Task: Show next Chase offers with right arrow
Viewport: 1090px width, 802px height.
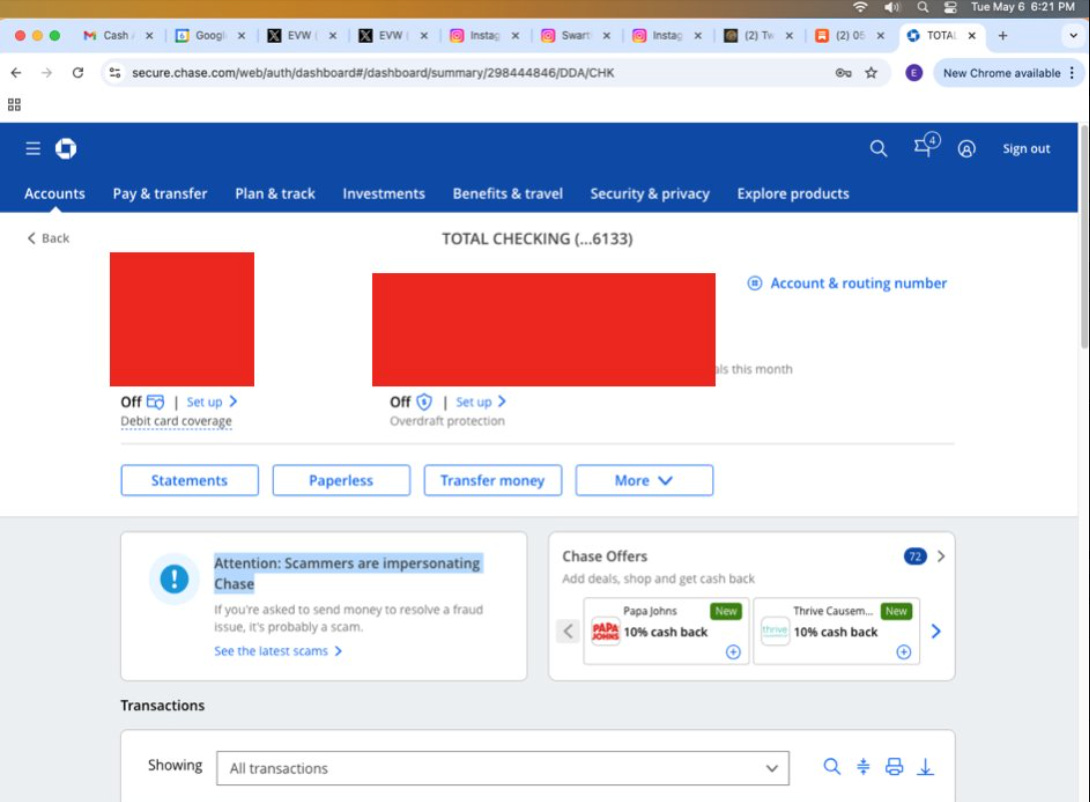Action: [x=936, y=631]
